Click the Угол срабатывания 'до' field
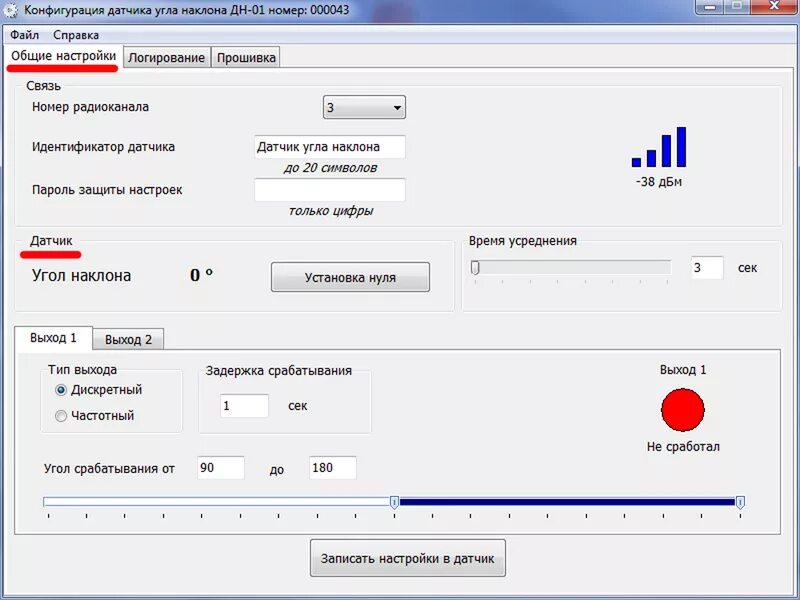The height and width of the screenshot is (600, 800). tap(333, 468)
